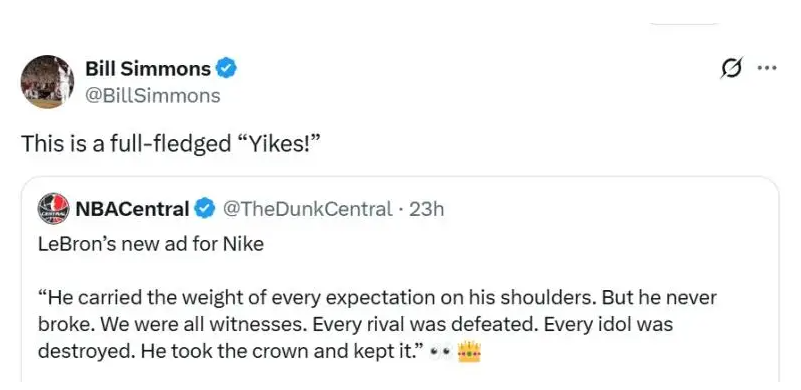Click the gold crown emoji
Screen dimensions: 801x390
469,352
